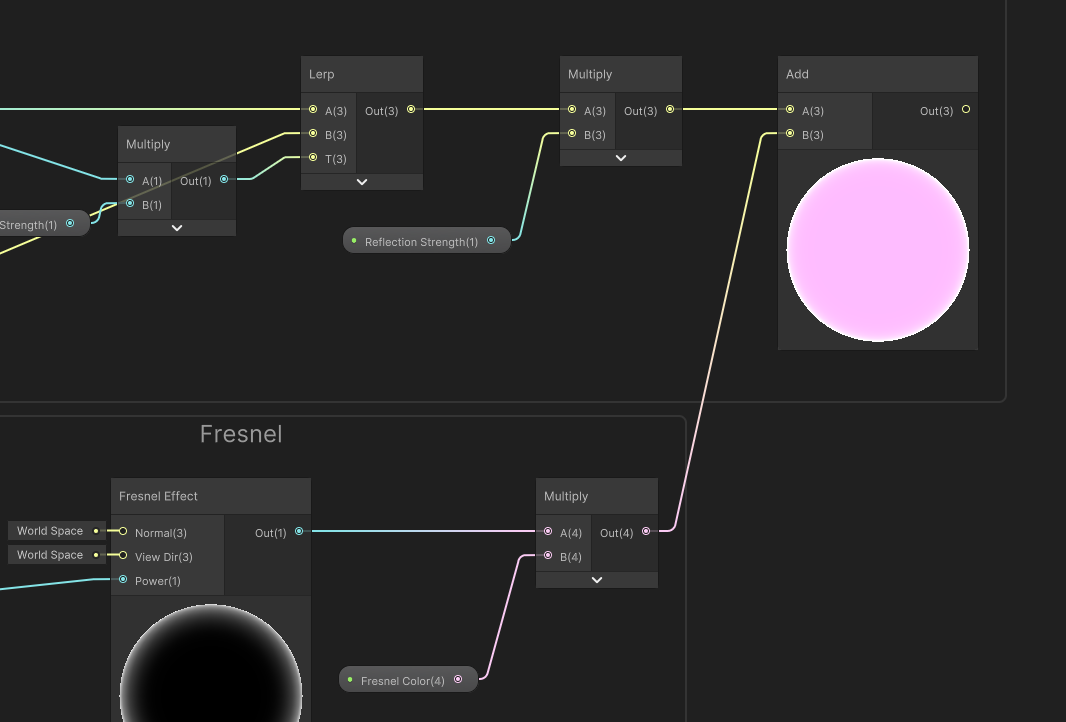Expand the Lerp node preview with its chevron
This screenshot has height=722, width=1066.
pos(361,181)
